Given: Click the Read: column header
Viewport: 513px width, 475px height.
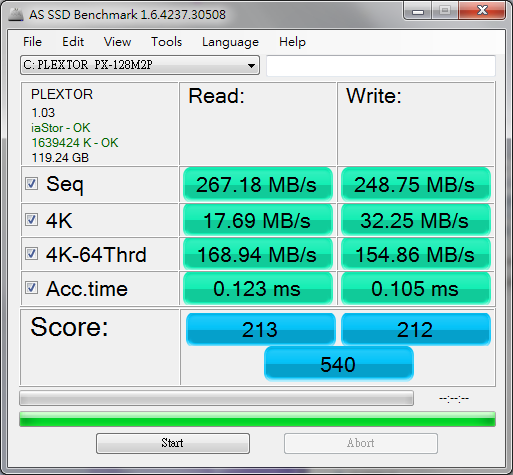Looking at the screenshot, I should click(217, 96).
